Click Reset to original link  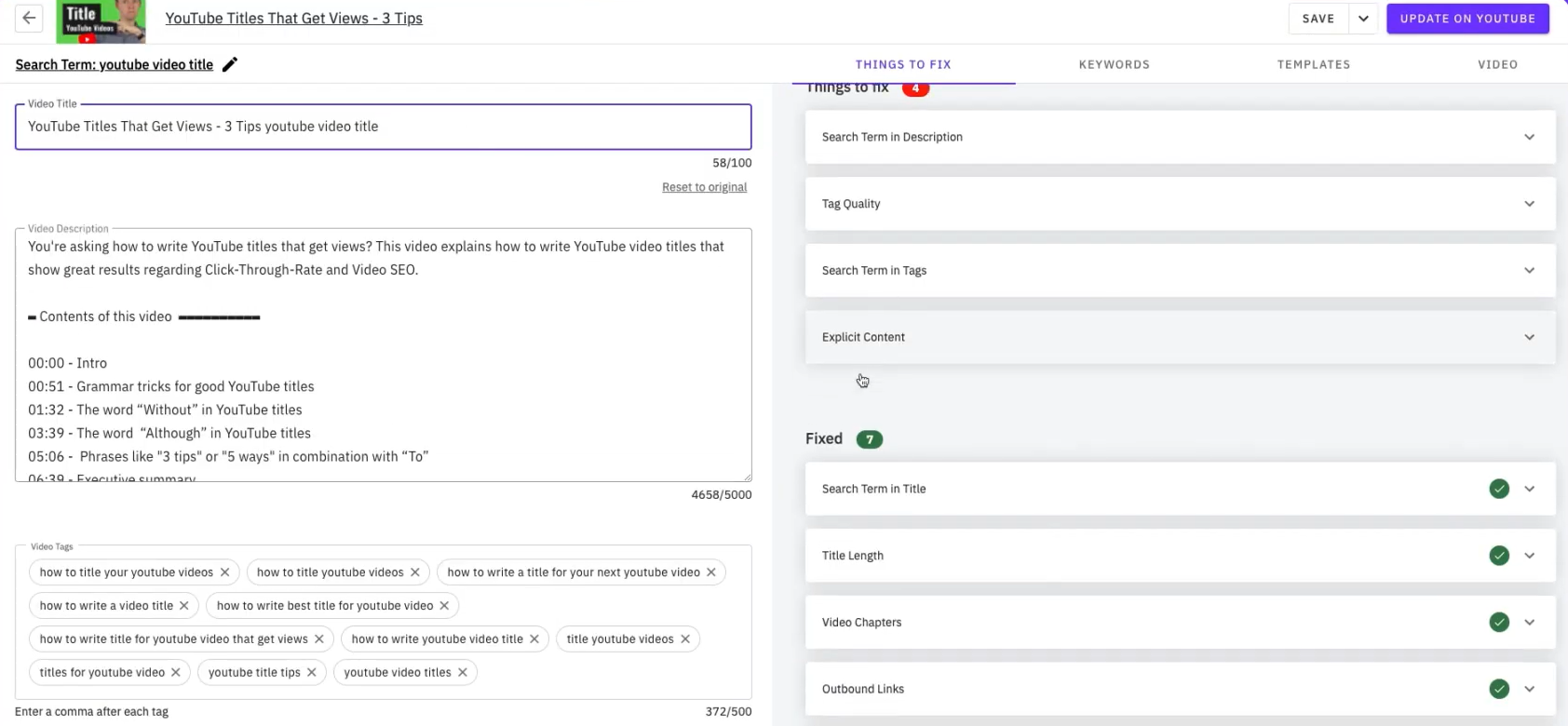704,187
